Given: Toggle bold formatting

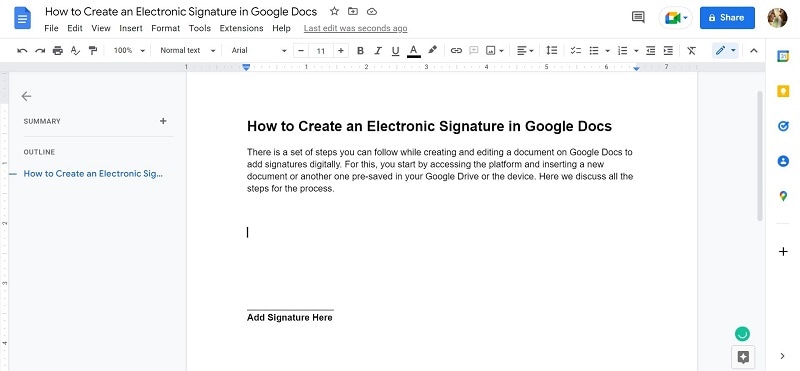Looking at the screenshot, I should [360, 51].
